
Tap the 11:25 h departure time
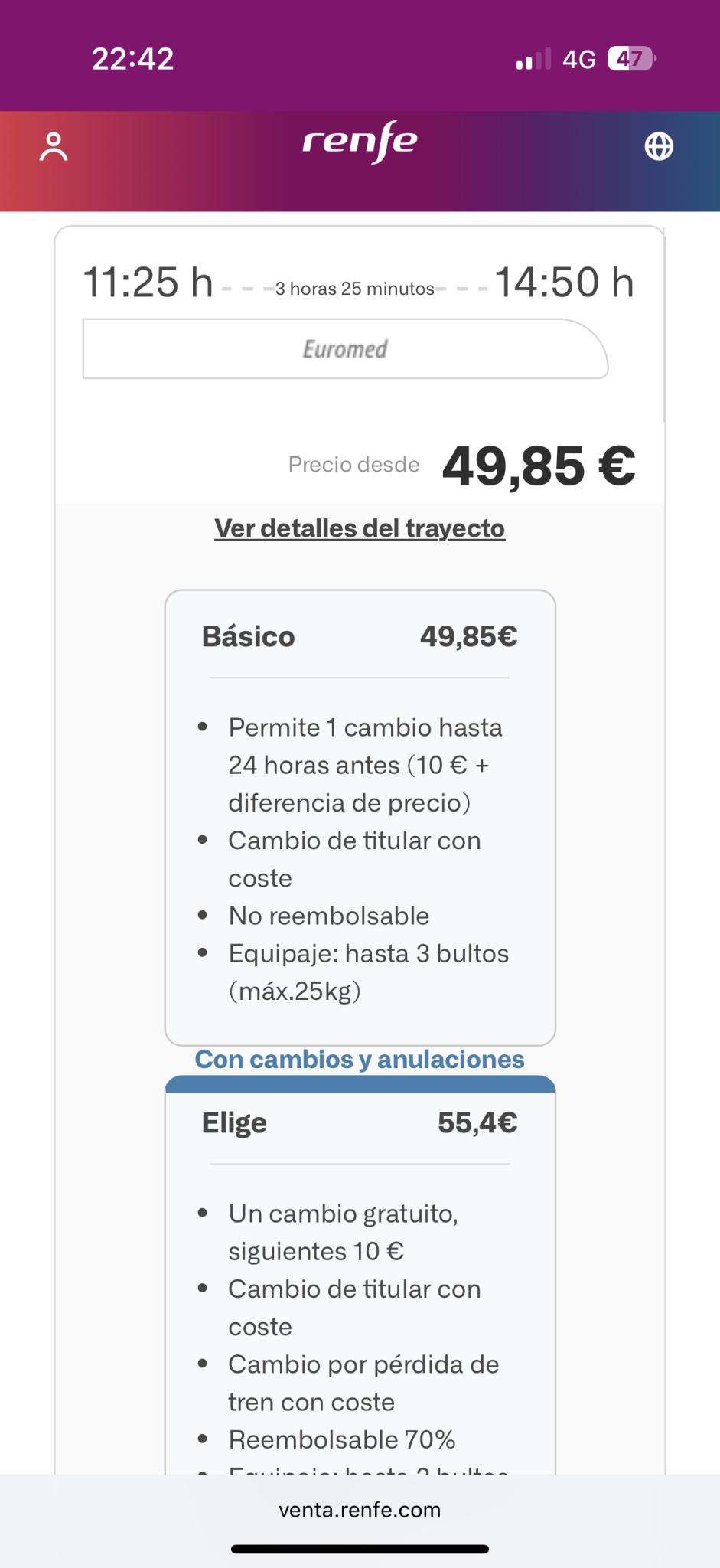(148, 283)
